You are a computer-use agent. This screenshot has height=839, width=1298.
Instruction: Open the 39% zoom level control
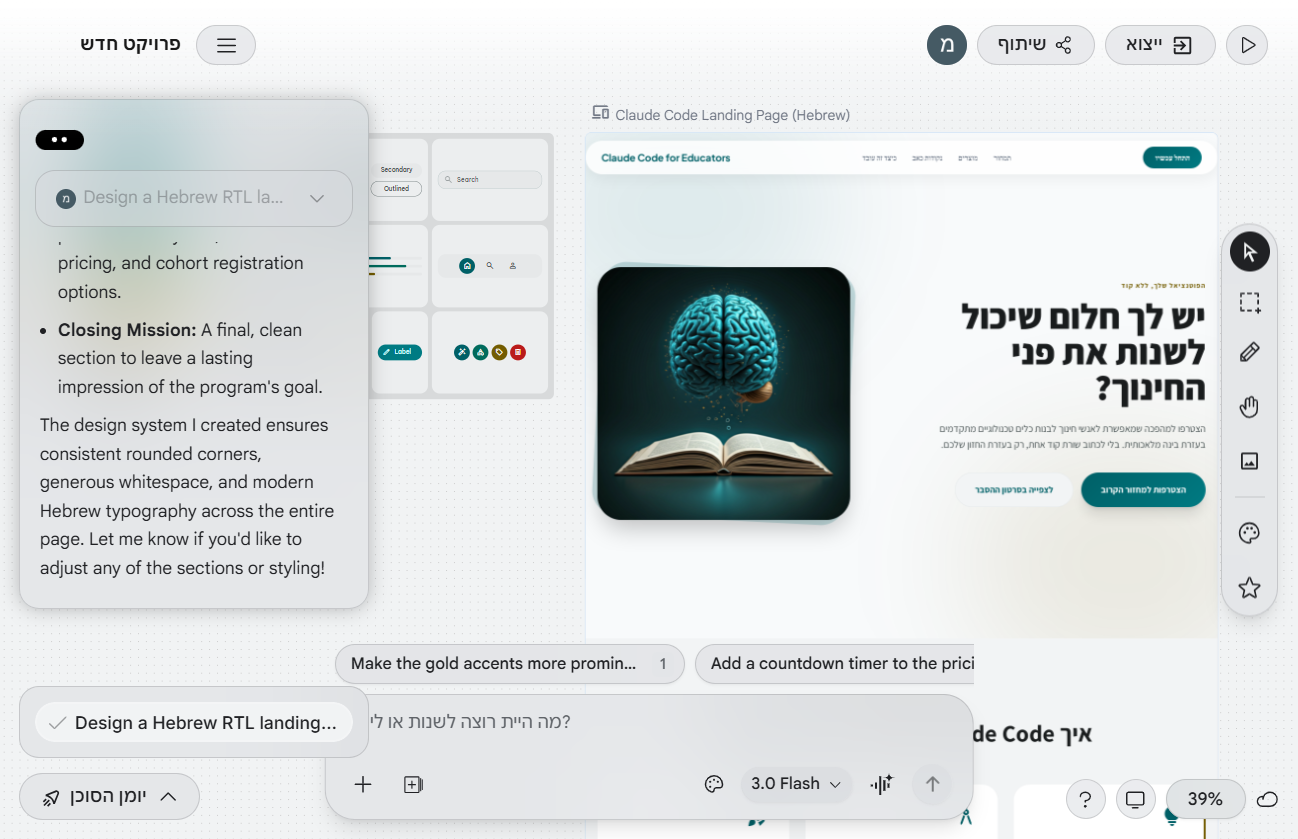click(1205, 799)
